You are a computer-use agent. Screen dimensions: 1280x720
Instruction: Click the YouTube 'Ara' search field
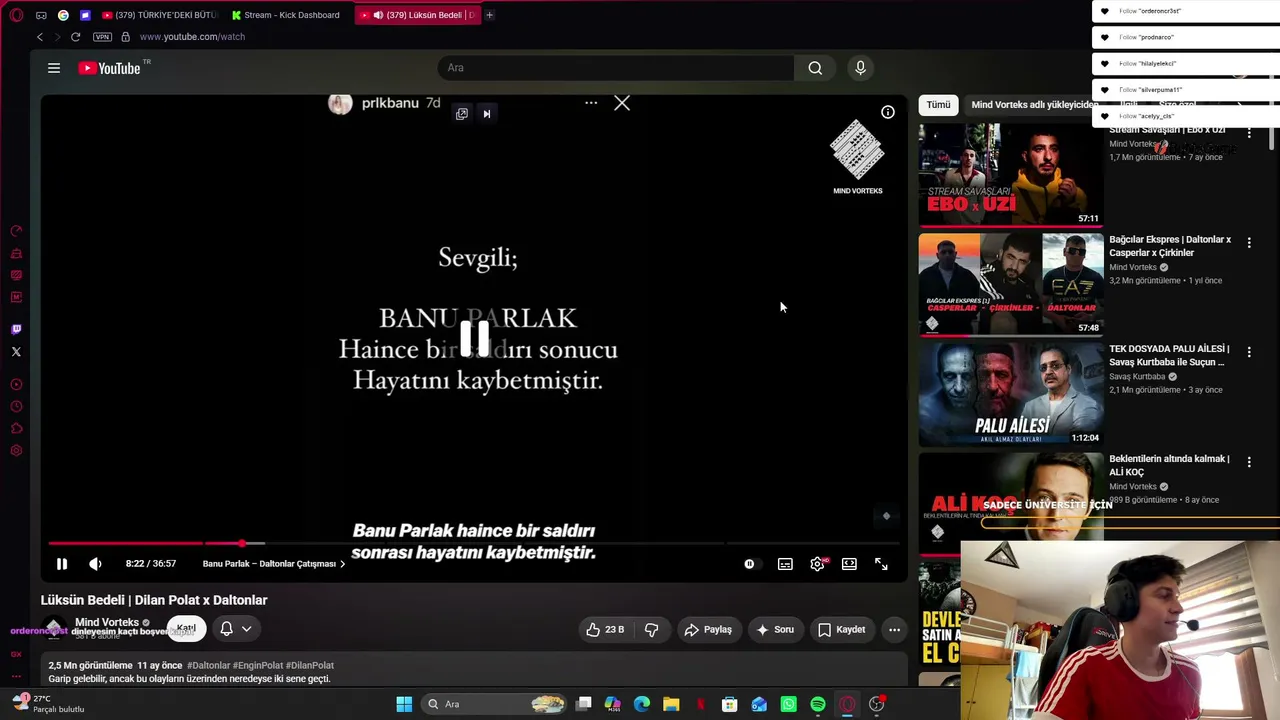click(616, 68)
